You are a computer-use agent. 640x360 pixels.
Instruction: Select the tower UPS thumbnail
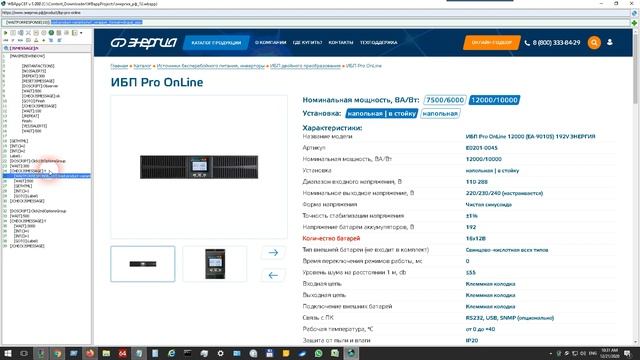[215, 264]
